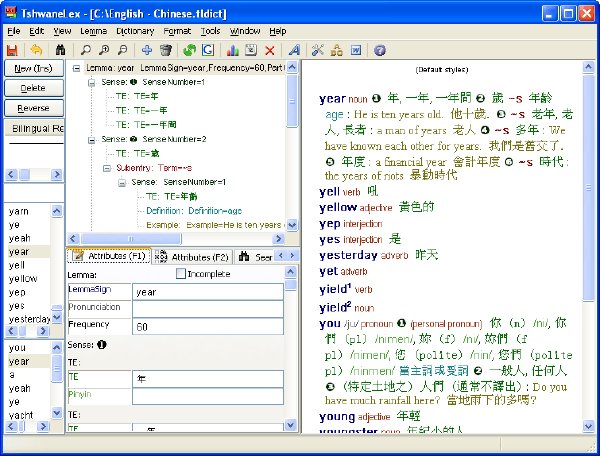The image size is (600, 456).
Task: Click the tools wrench and screwdriver icon
Action: [x=318, y=50]
